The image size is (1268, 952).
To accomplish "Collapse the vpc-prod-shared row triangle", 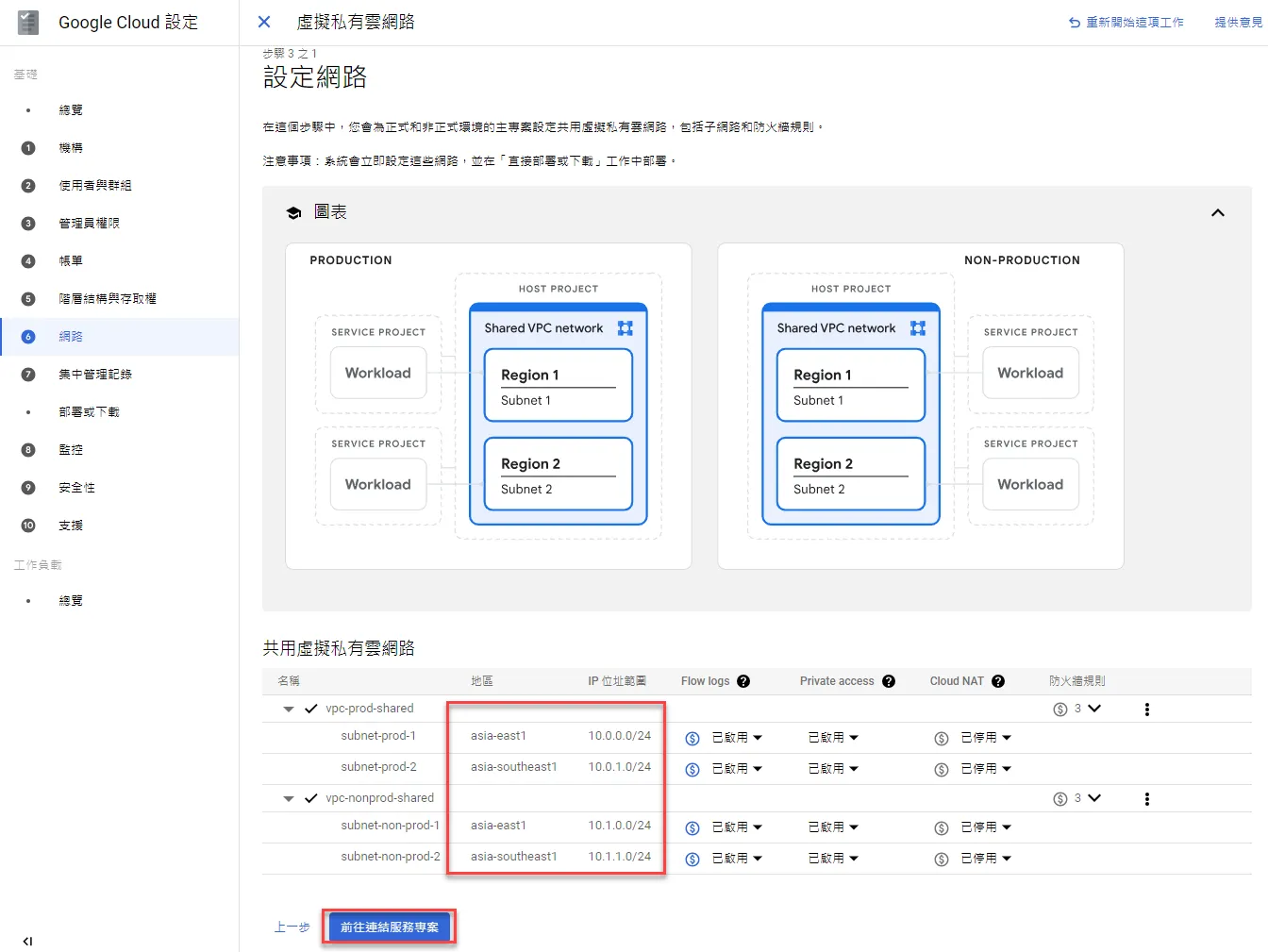I will pyautogui.click(x=289, y=709).
